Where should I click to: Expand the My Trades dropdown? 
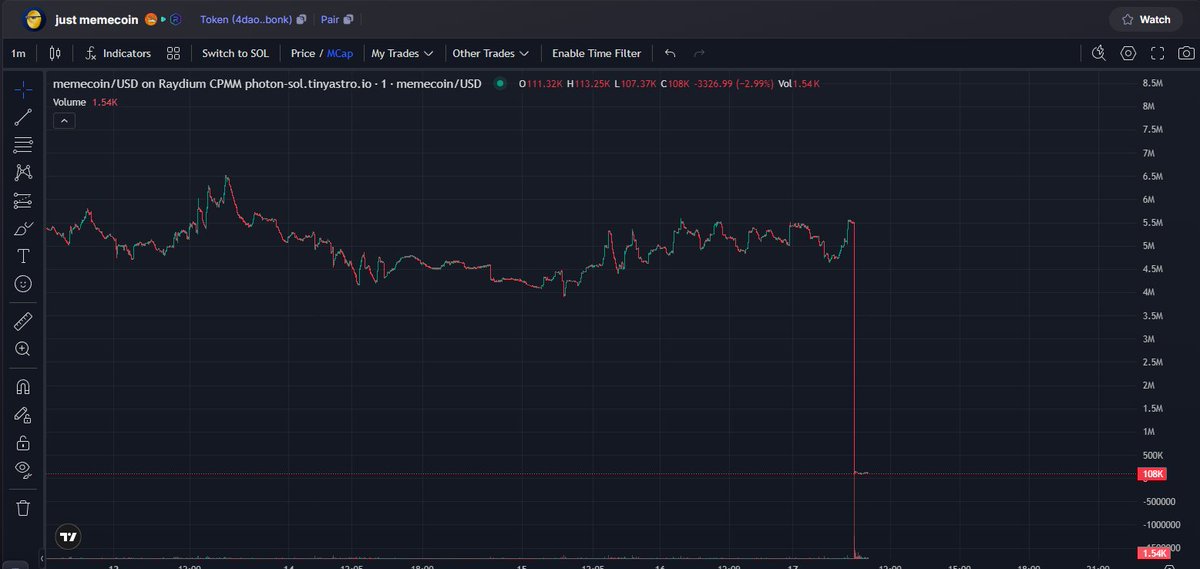click(402, 53)
